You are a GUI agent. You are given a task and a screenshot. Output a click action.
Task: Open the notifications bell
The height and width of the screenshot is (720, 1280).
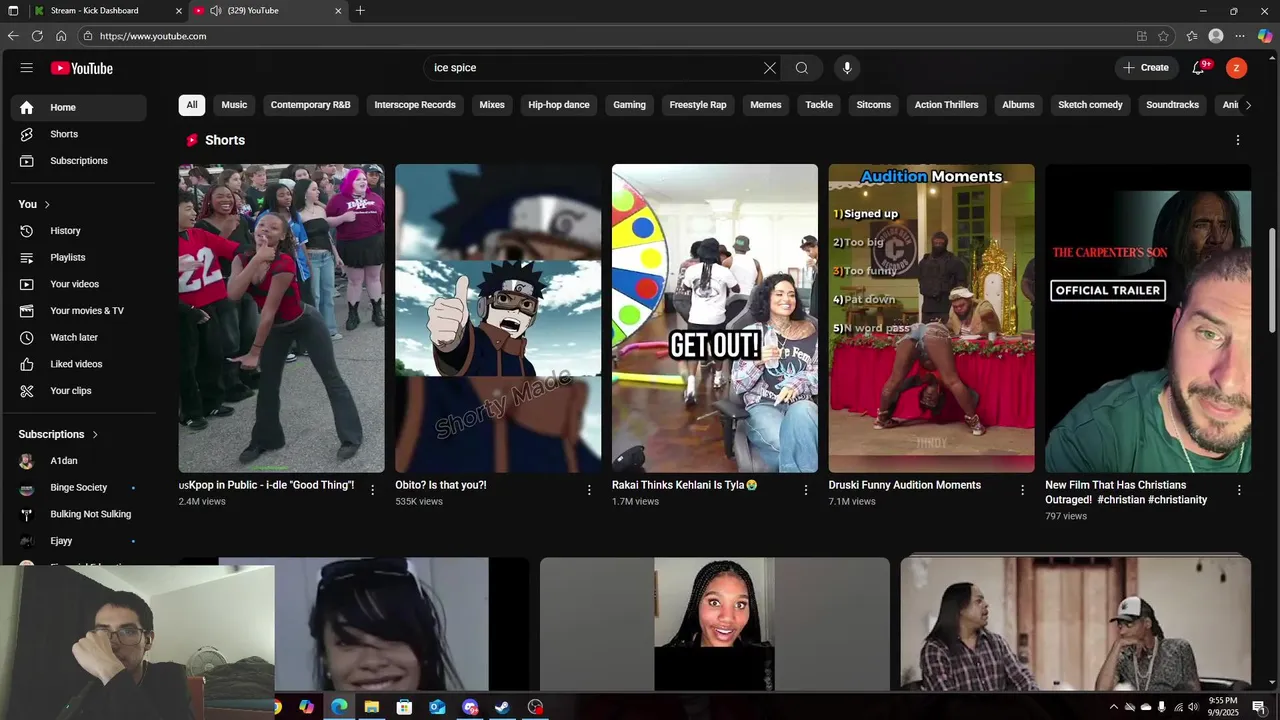(1198, 68)
